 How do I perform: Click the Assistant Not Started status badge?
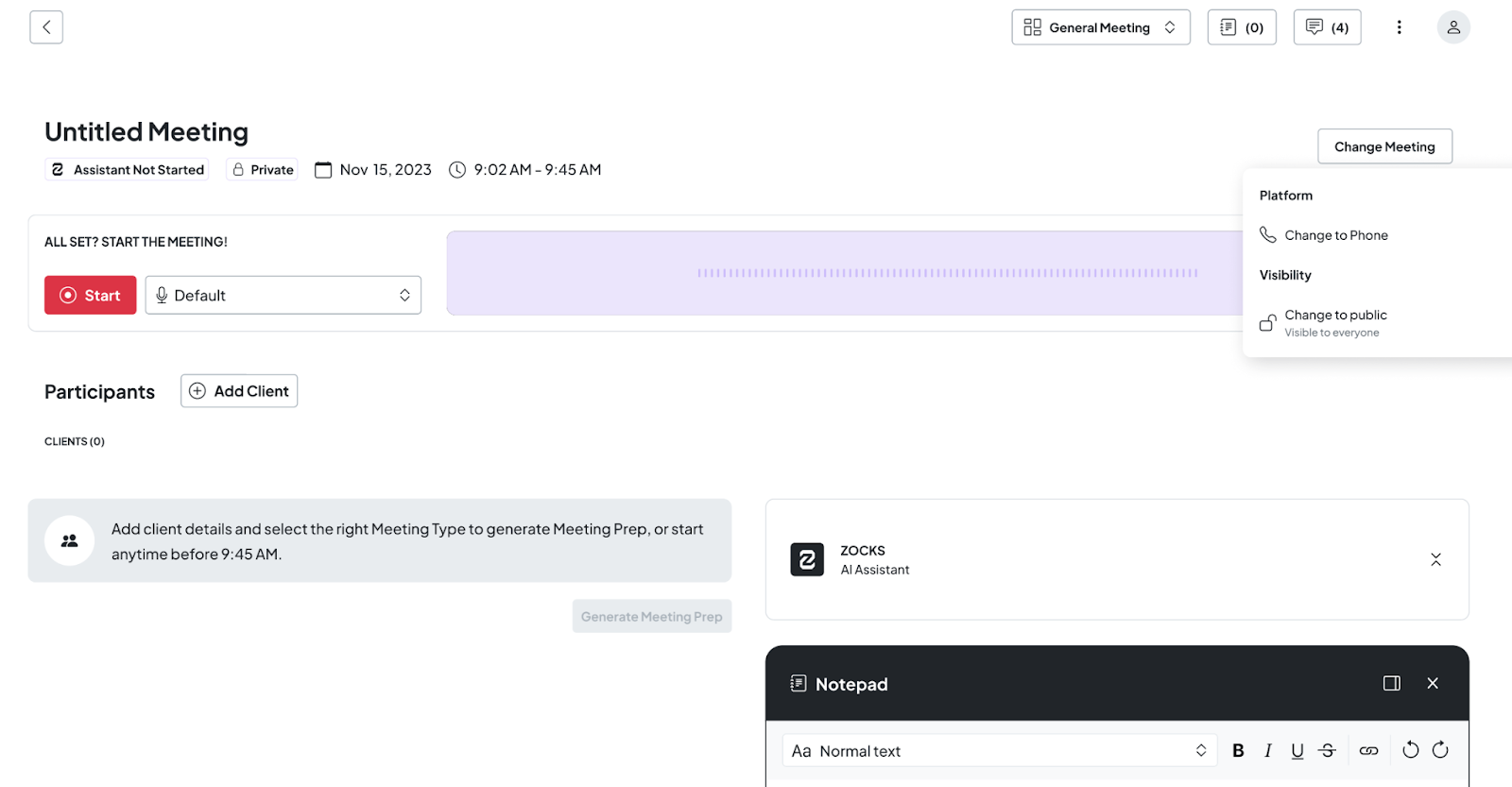tap(128, 170)
